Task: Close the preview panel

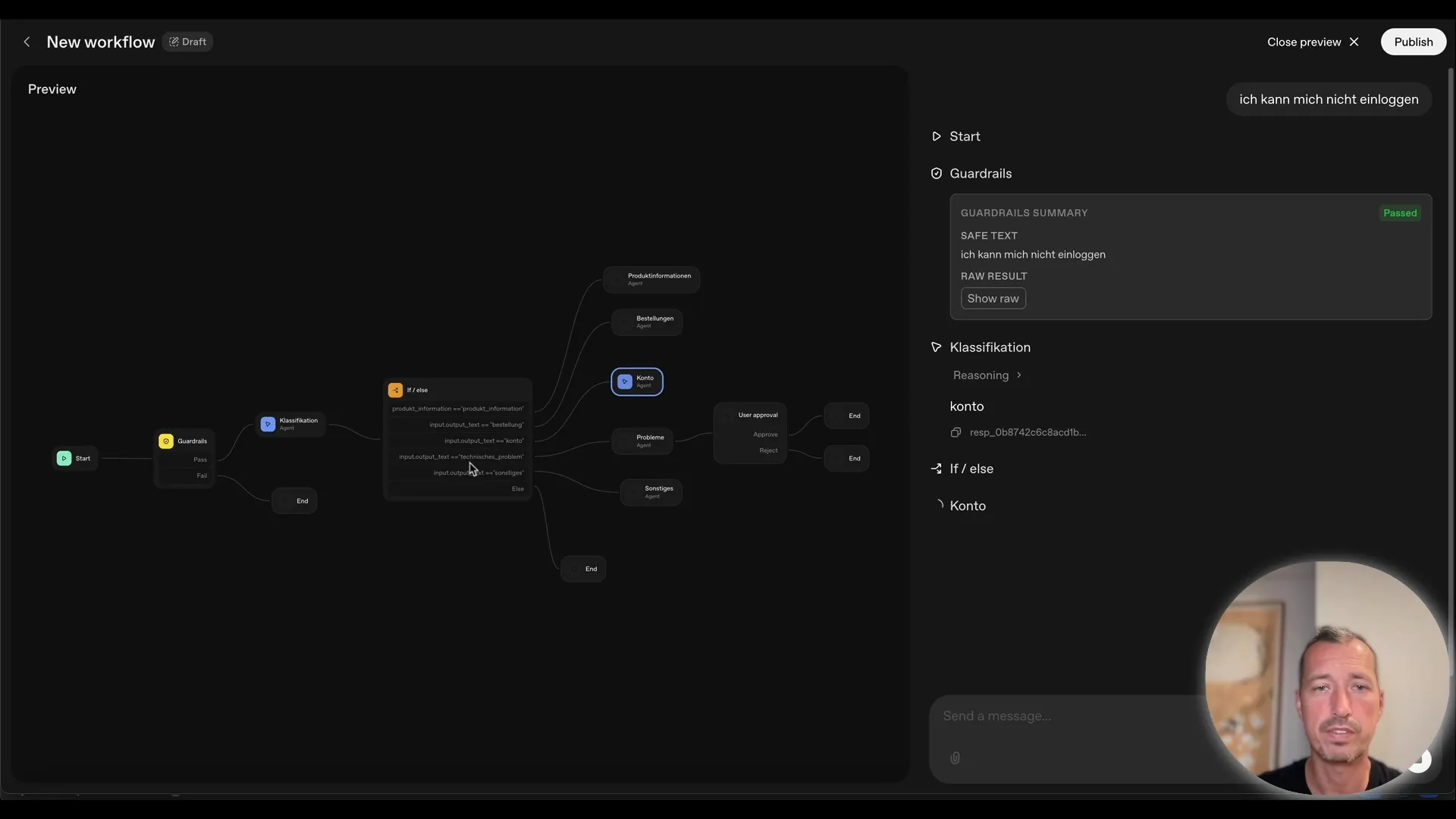Action: pos(1354,42)
